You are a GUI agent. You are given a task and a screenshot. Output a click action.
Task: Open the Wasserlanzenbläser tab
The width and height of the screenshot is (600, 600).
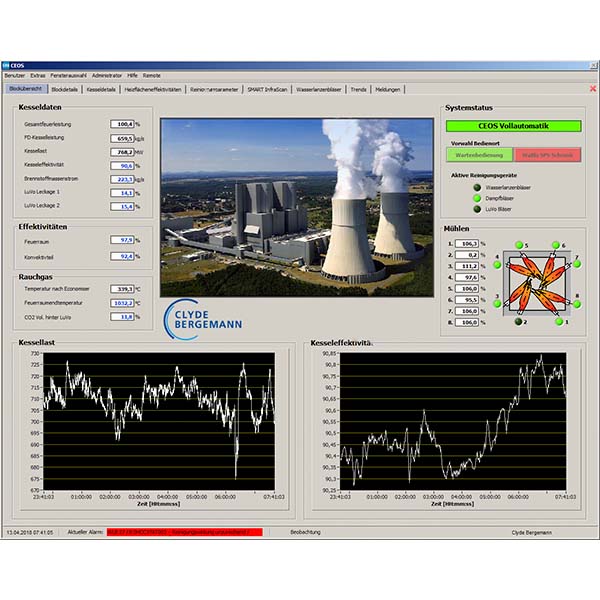[x=319, y=90]
